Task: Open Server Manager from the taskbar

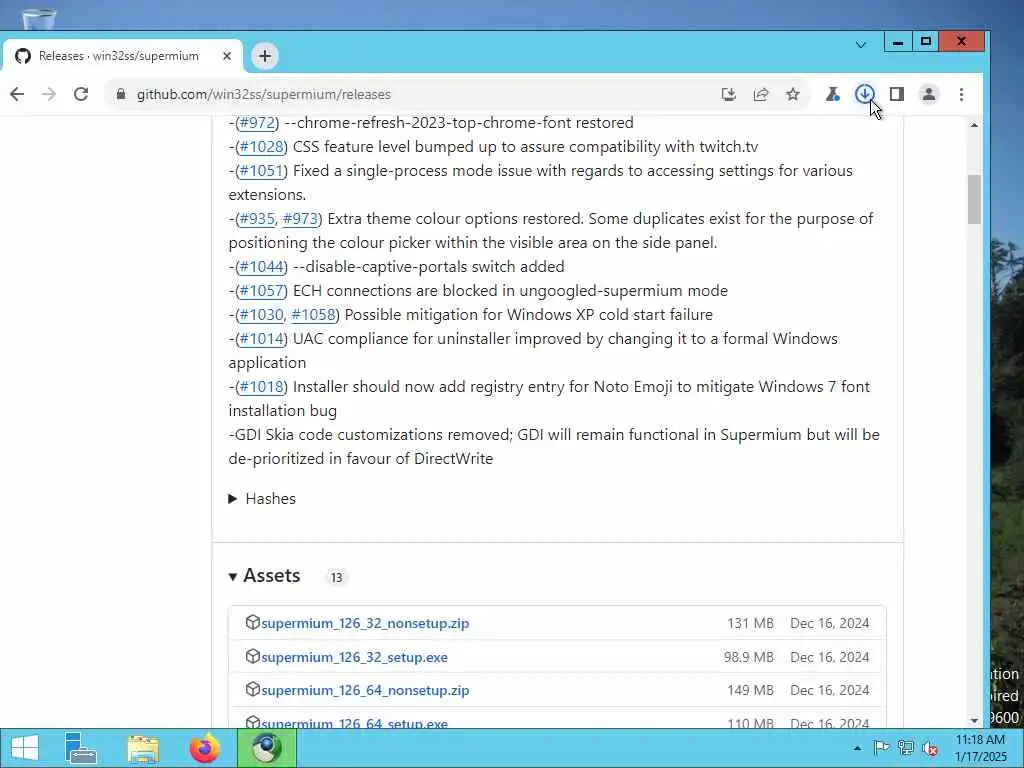Action: (81, 748)
